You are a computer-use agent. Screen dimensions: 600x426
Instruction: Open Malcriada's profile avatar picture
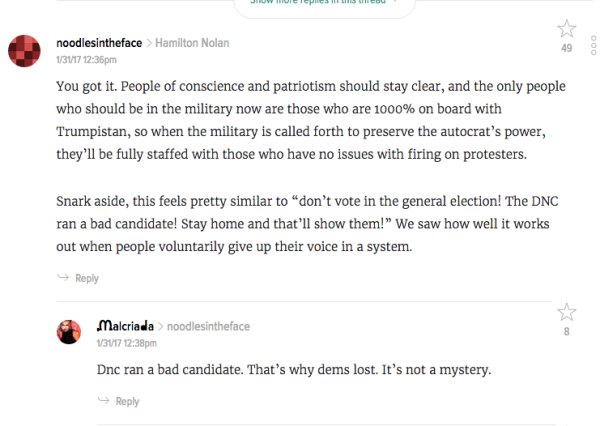[x=68, y=333]
